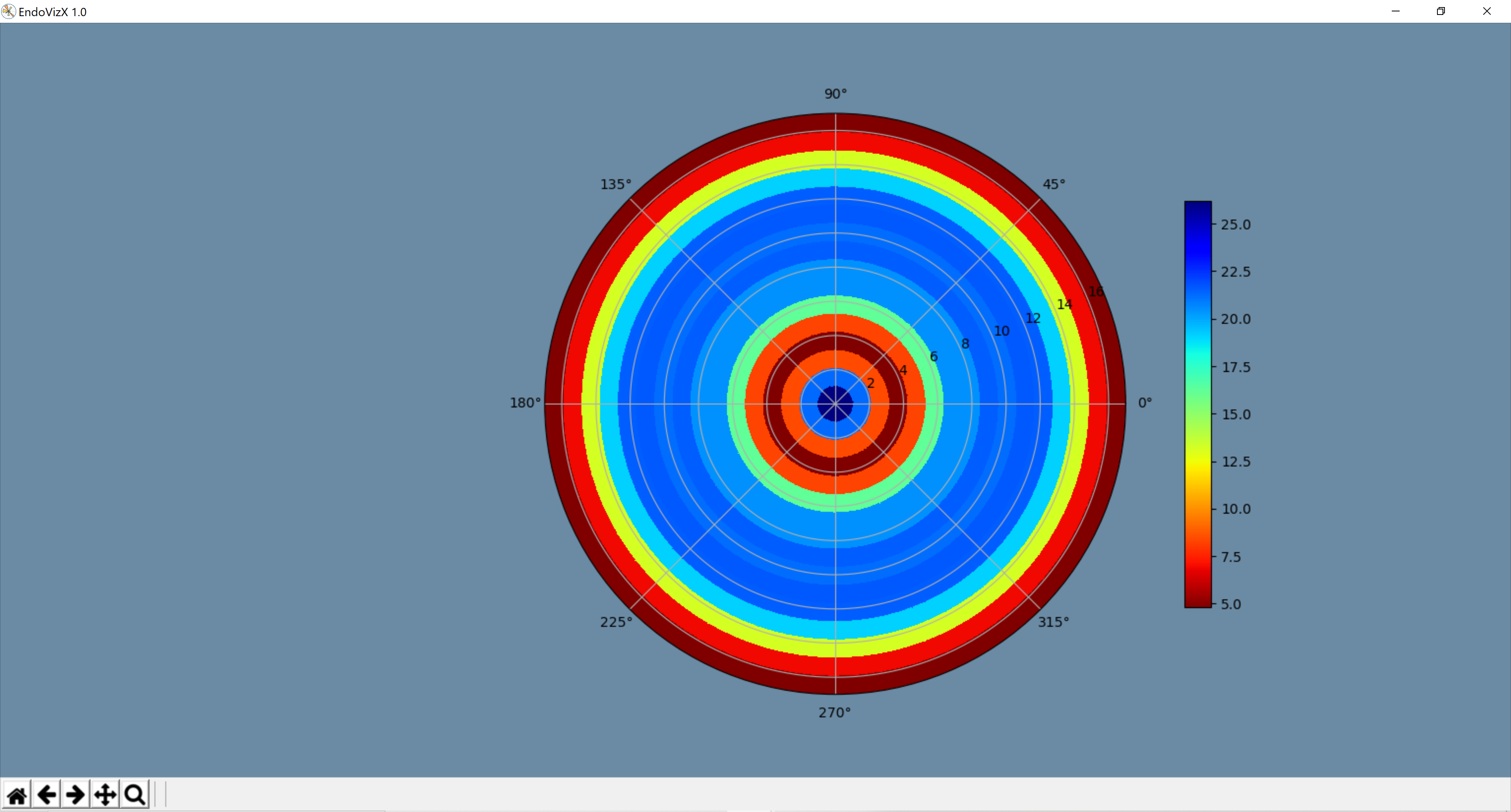This screenshot has height=812, width=1511.
Task: Click the EndoVizX app icon in title bar
Action: click(x=8, y=11)
